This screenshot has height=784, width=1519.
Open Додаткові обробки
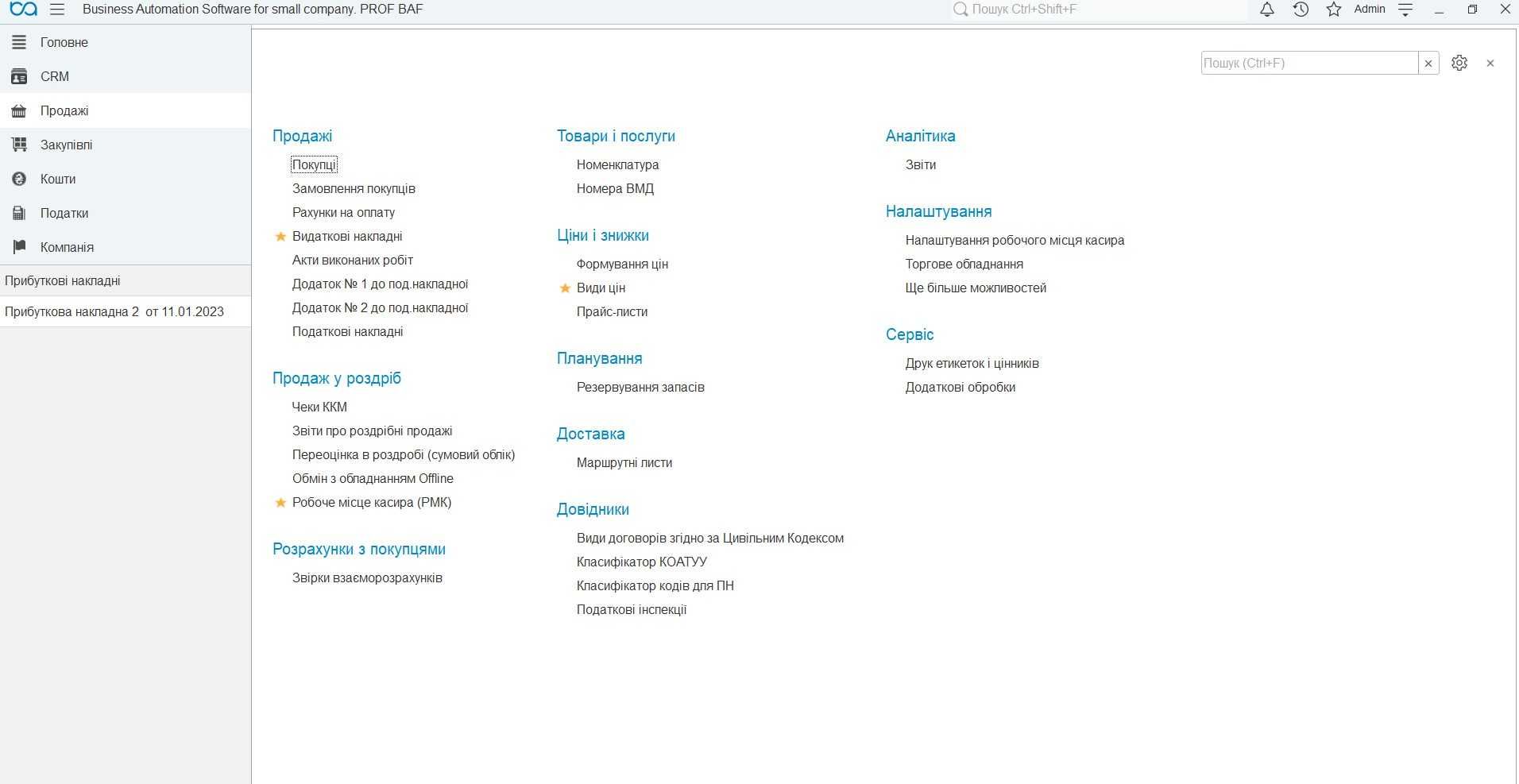pos(960,388)
